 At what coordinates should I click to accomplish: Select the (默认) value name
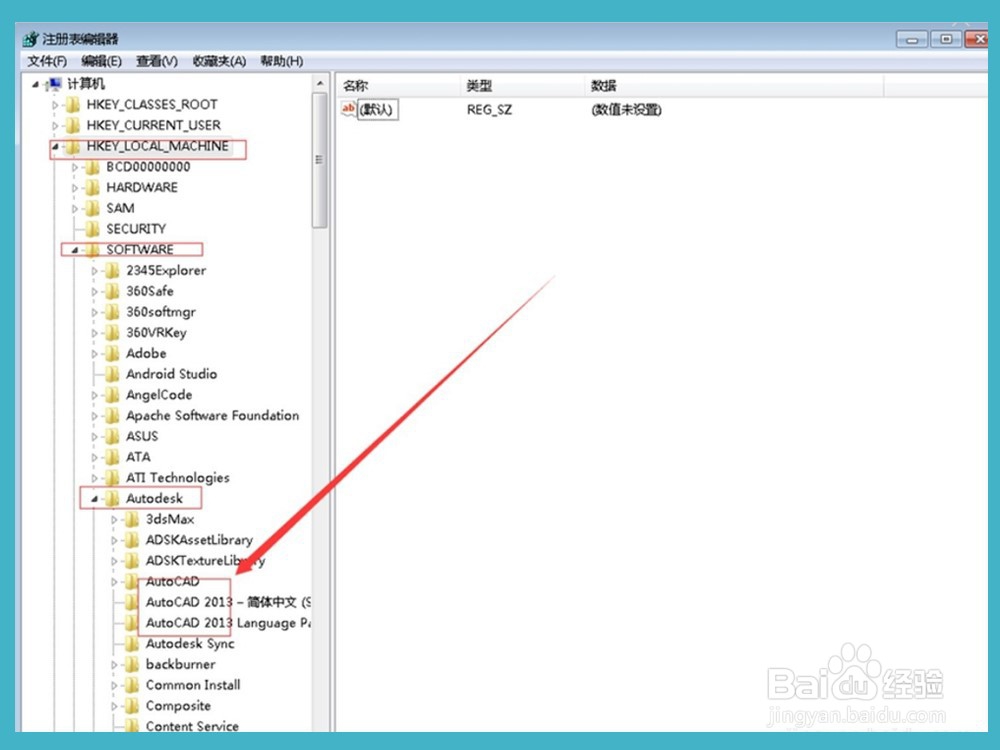376,110
